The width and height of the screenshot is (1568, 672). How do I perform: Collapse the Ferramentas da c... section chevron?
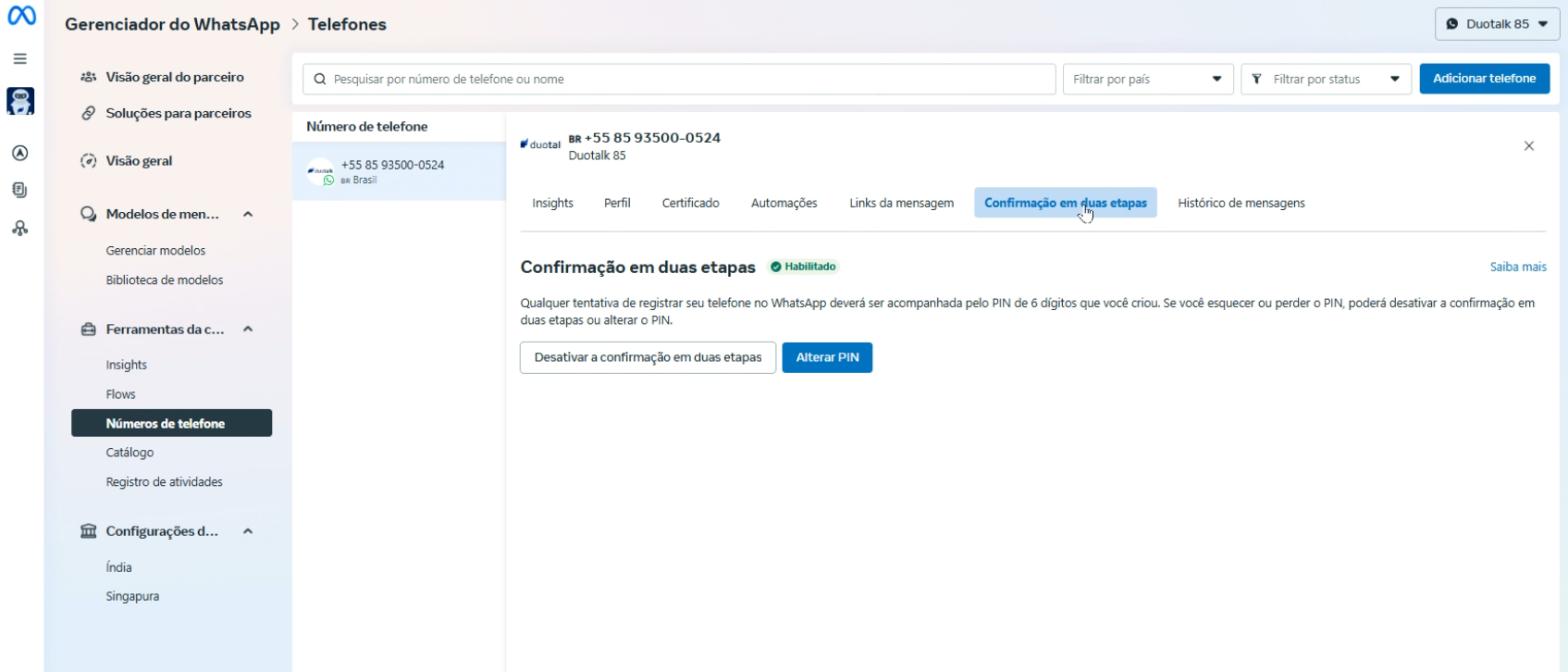point(248,330)
